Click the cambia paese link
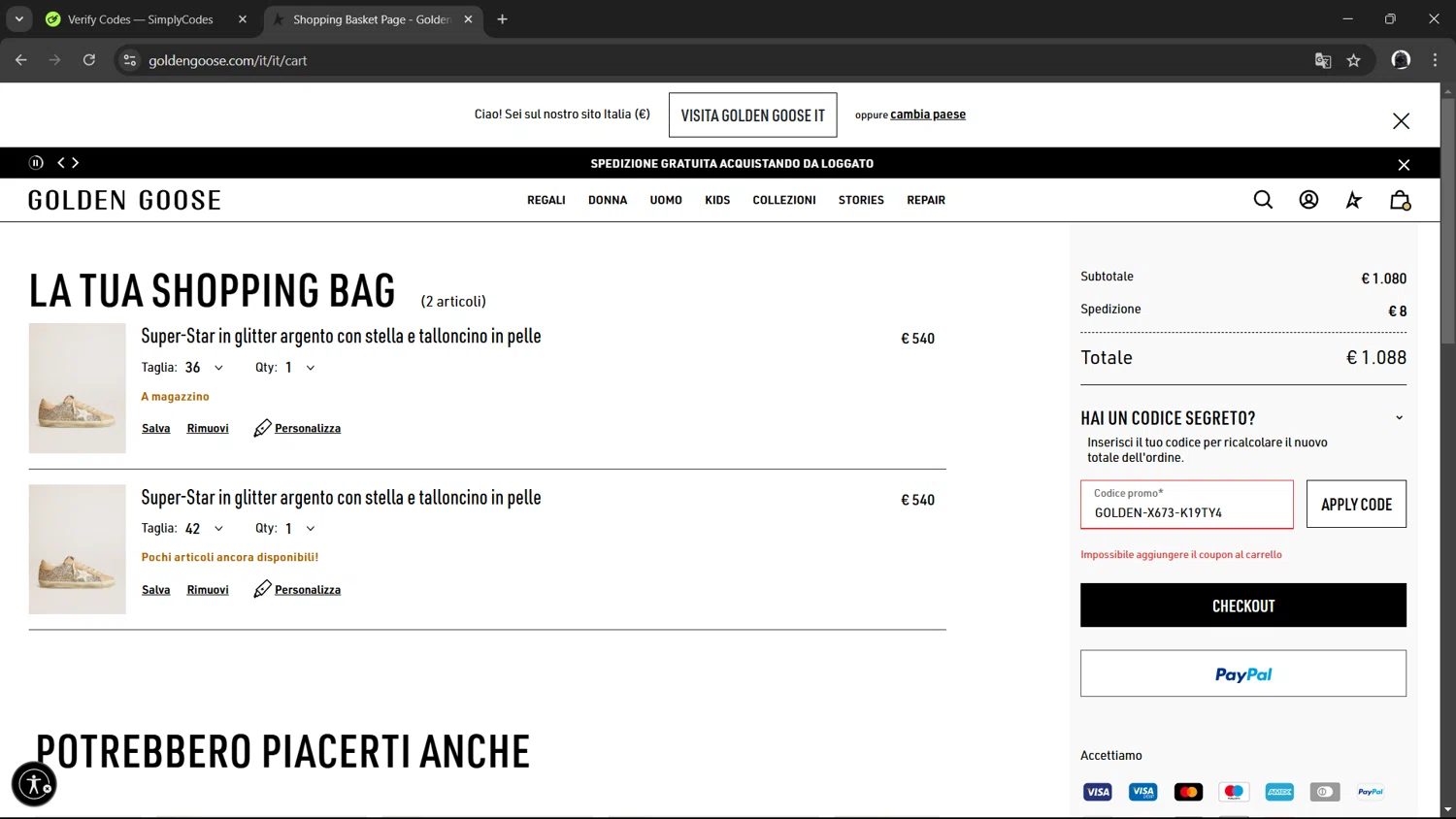Viewport: 1456px width, 819px height. 928,115
